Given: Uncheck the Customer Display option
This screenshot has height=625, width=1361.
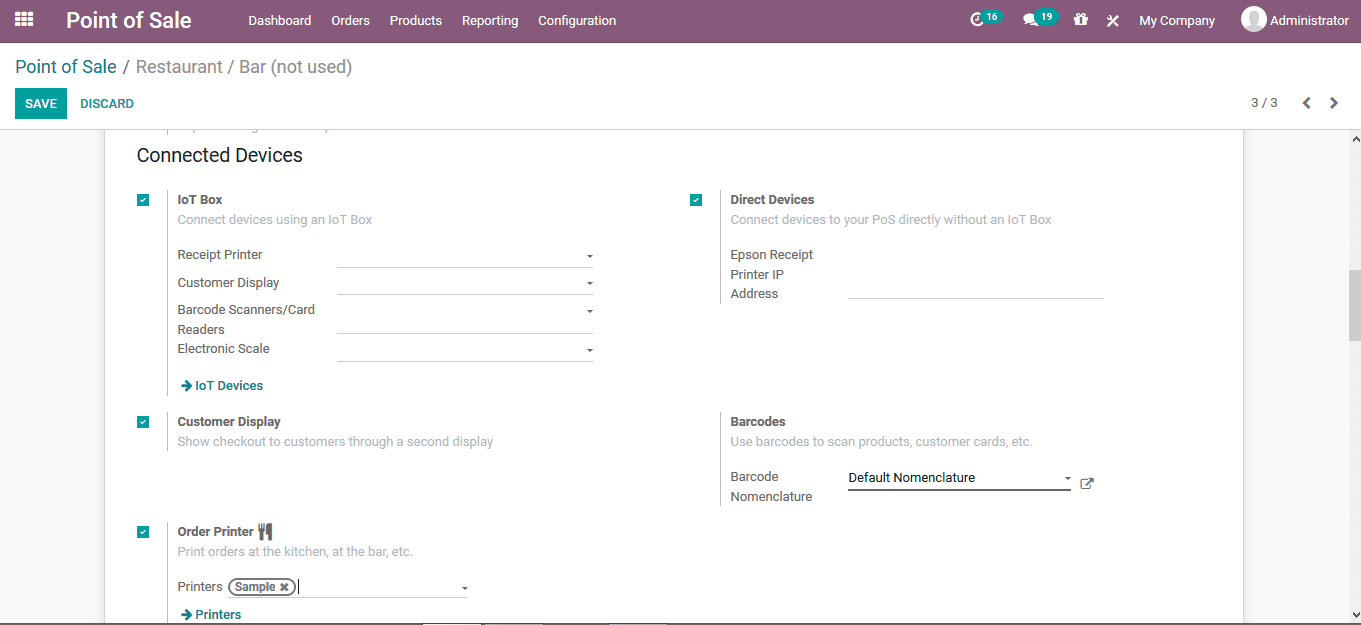Looking at the screenshot, I should pos(143,421).
